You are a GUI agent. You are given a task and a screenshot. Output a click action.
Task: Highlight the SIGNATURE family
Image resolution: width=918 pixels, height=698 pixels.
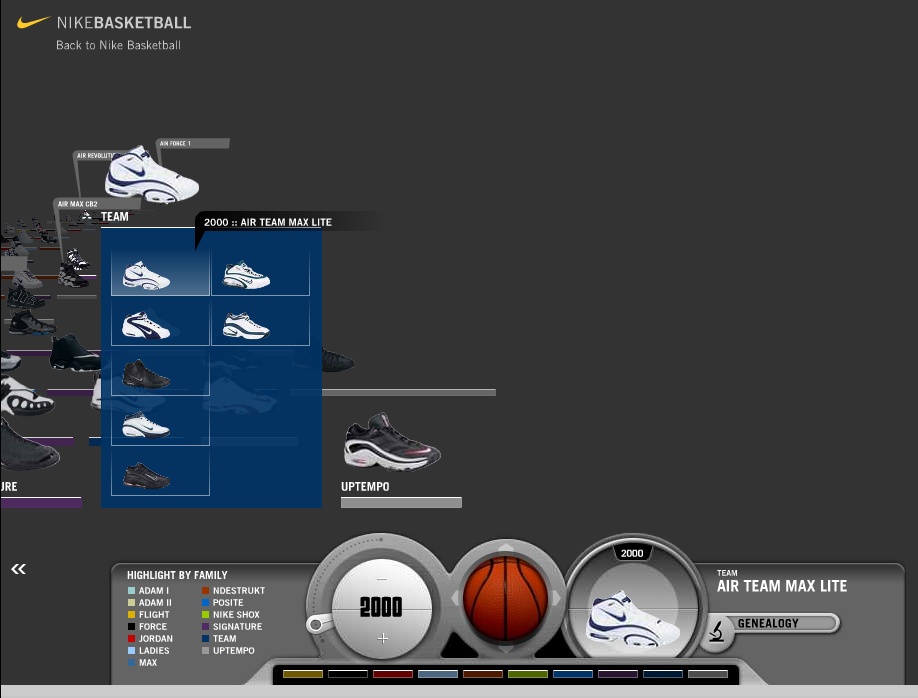pos(232,627)
